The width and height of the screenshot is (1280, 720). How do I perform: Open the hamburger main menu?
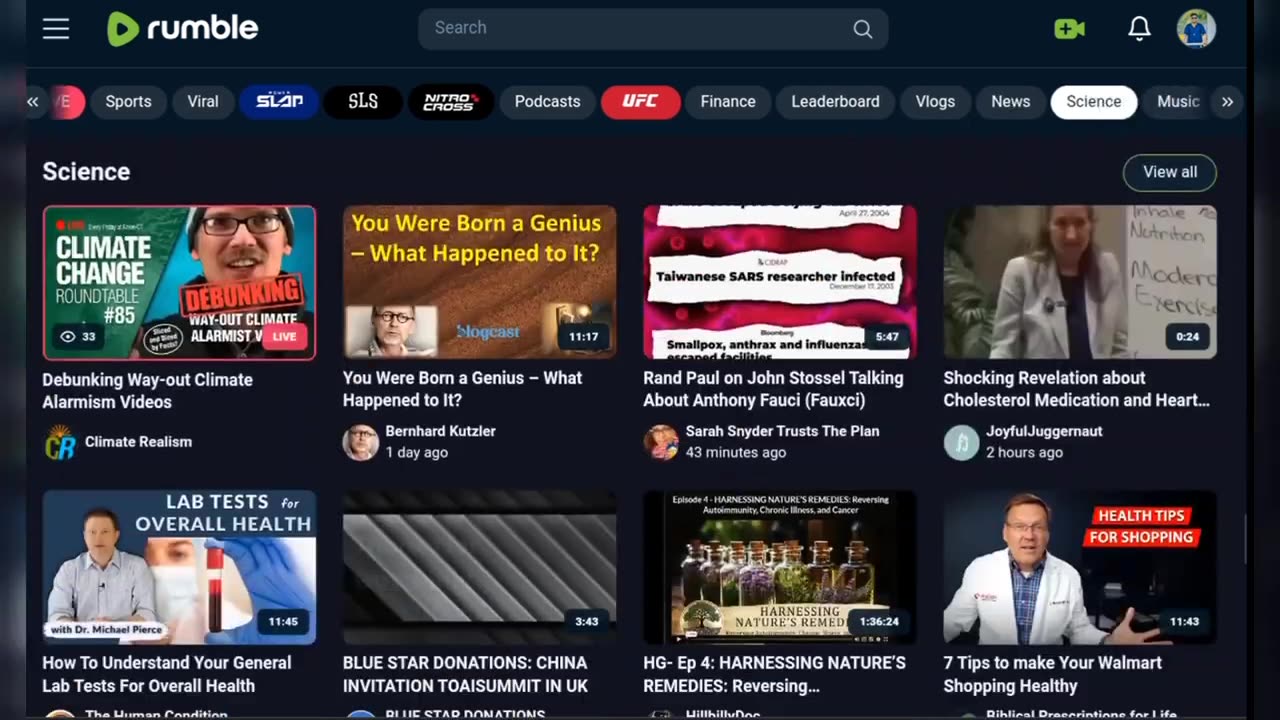click(x=56, y=29)
